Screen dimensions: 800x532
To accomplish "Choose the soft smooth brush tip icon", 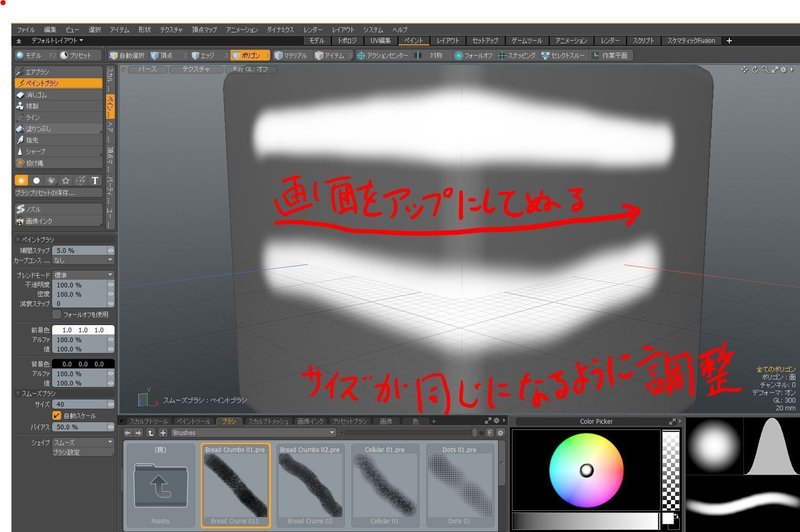I will tap(21, 181).
